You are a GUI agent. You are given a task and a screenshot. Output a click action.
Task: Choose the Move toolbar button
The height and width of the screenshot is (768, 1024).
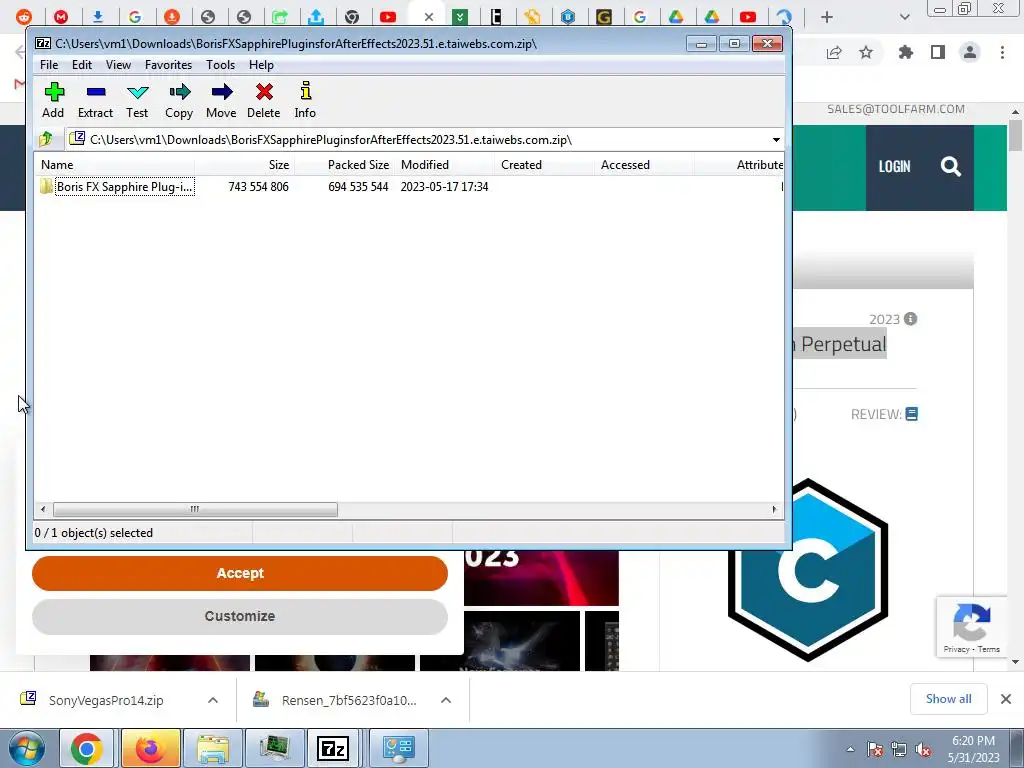[x=221, y=100]
